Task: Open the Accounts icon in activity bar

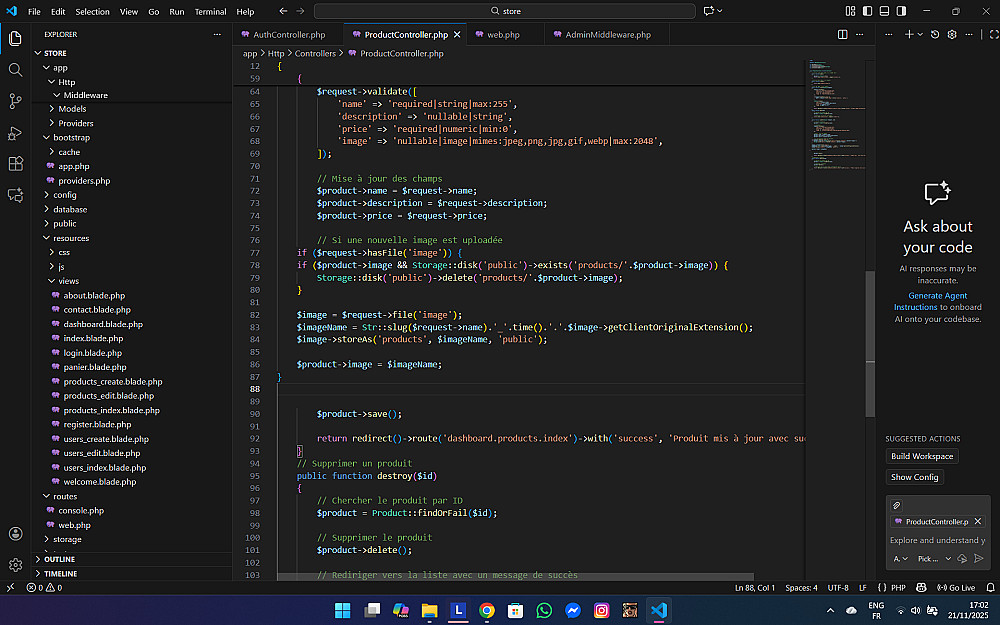Action: click(x=15, y=534)
